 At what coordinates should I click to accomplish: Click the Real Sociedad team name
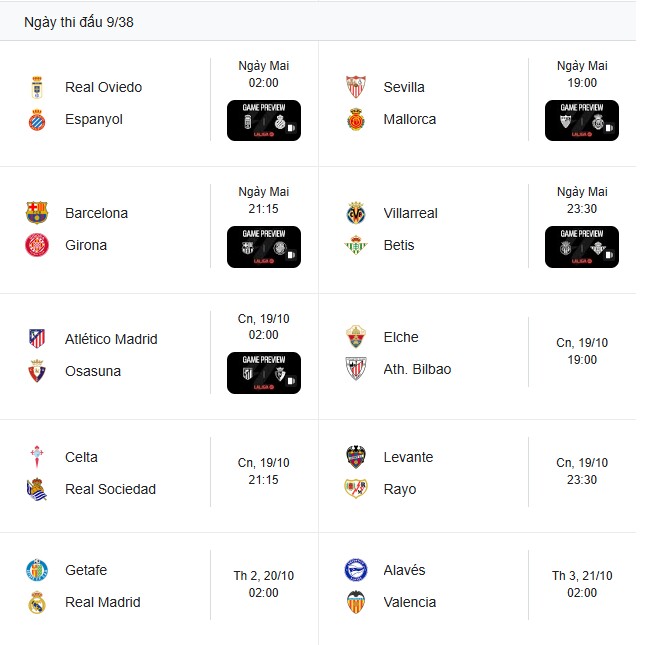coord(110,489)
